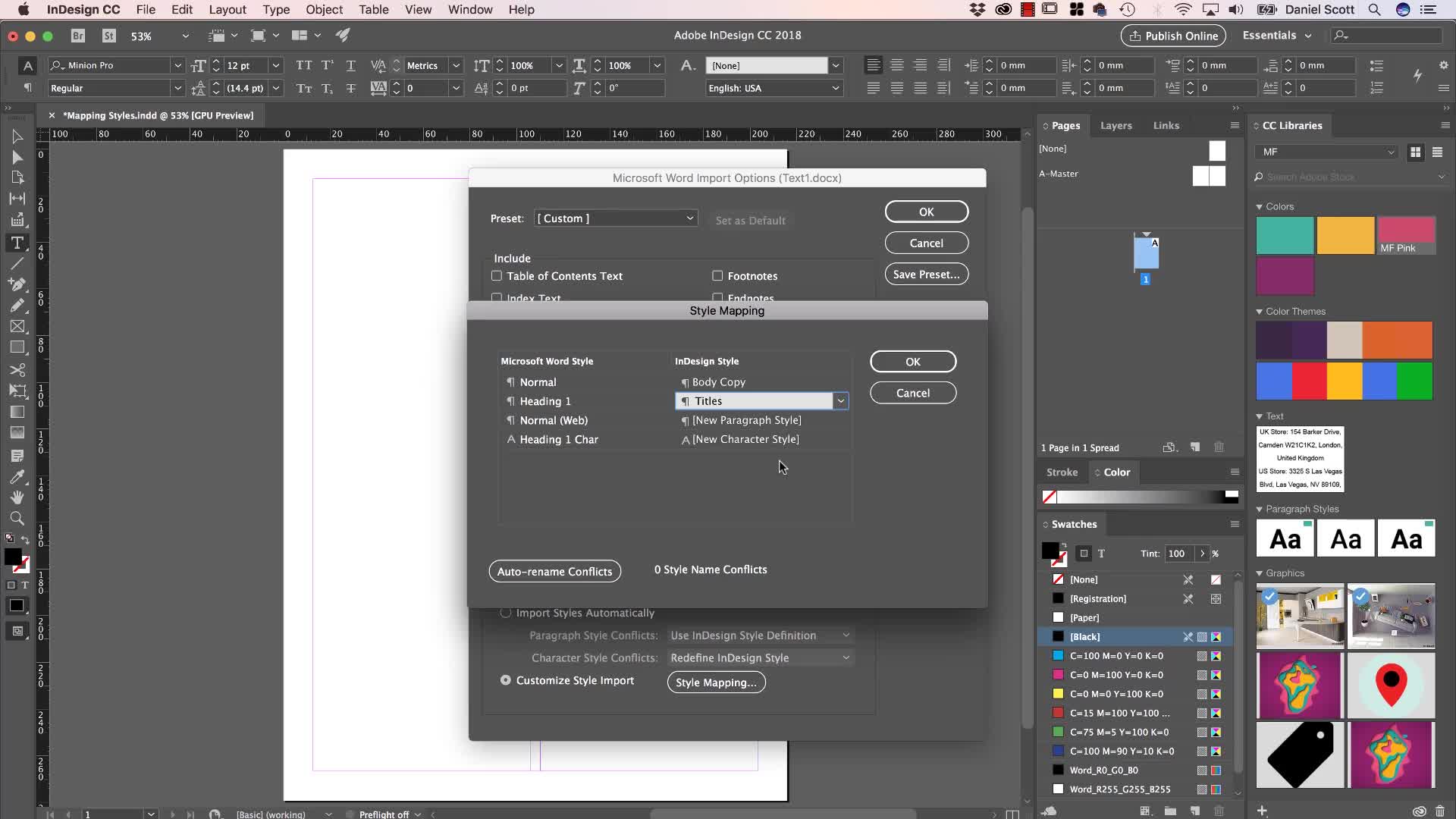Open the macOS Spotlight search icon
This screenshot has height=819, width=1456.
(1374, 10)
